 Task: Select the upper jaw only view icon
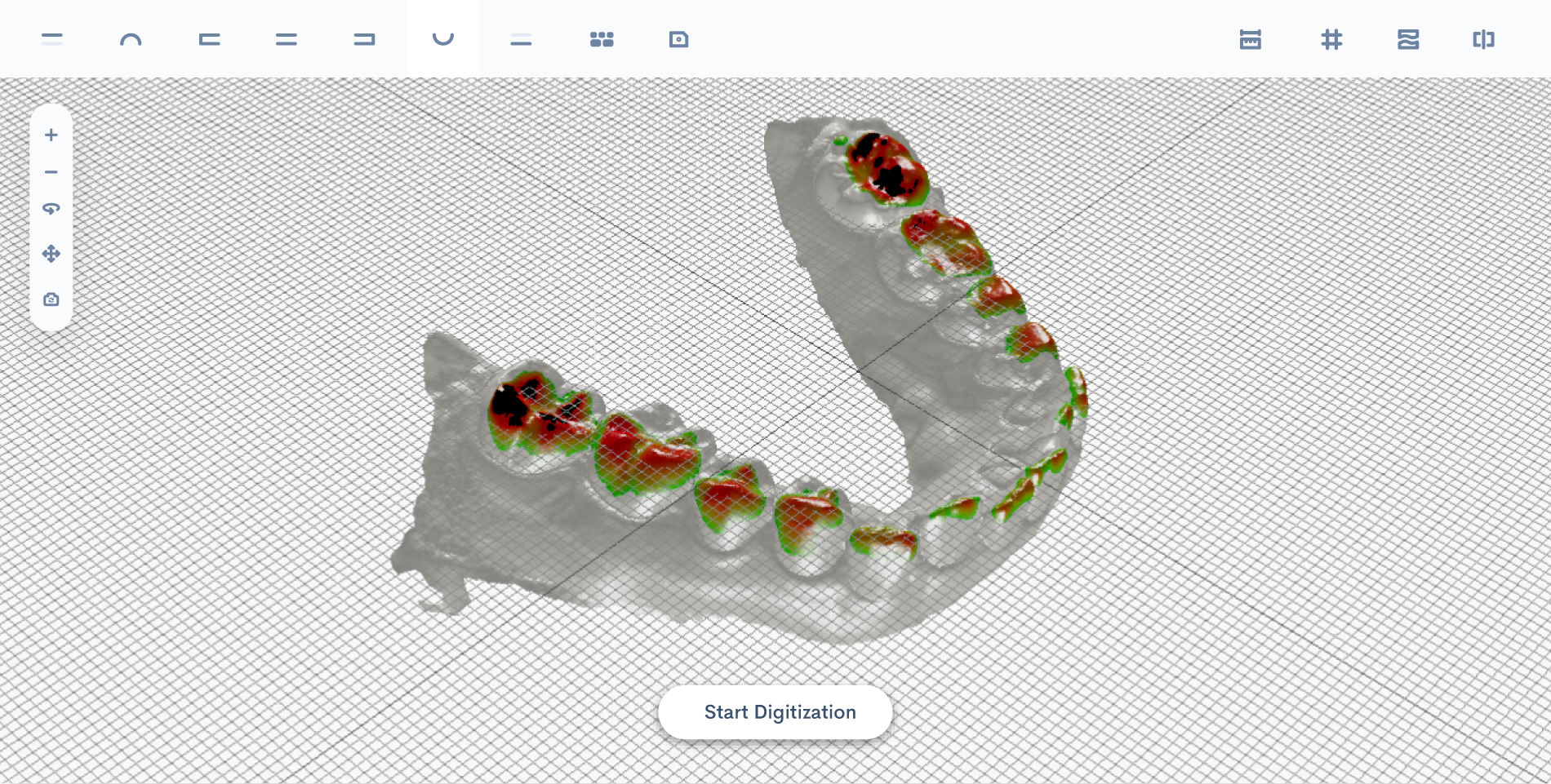click(x=52, y=39)
